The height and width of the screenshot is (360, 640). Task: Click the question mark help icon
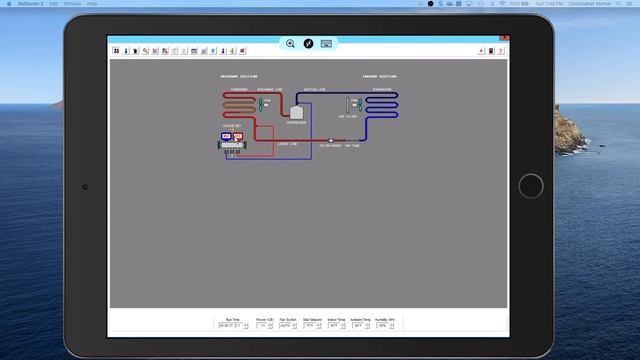tap(501, 51)
